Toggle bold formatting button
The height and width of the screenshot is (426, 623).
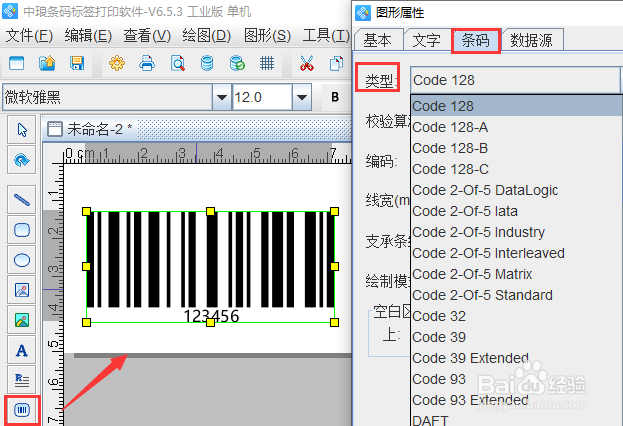[335, 97]
